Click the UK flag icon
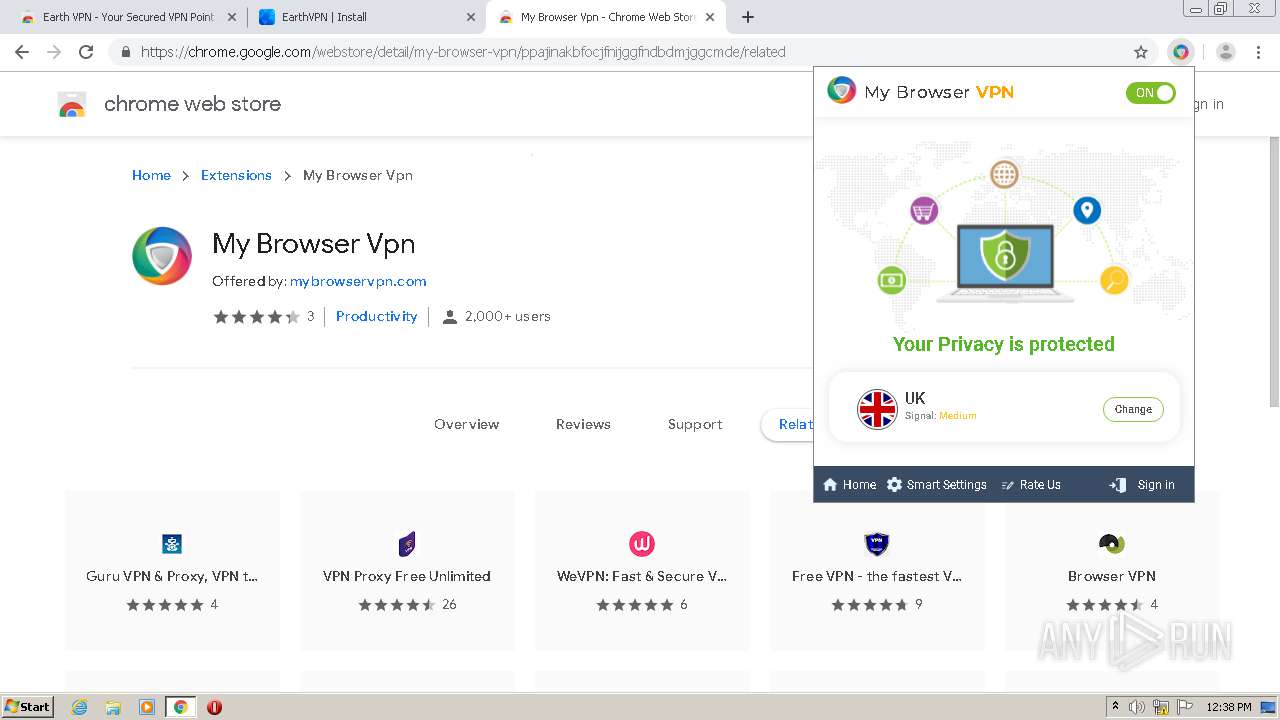 (x=877, y=409)
